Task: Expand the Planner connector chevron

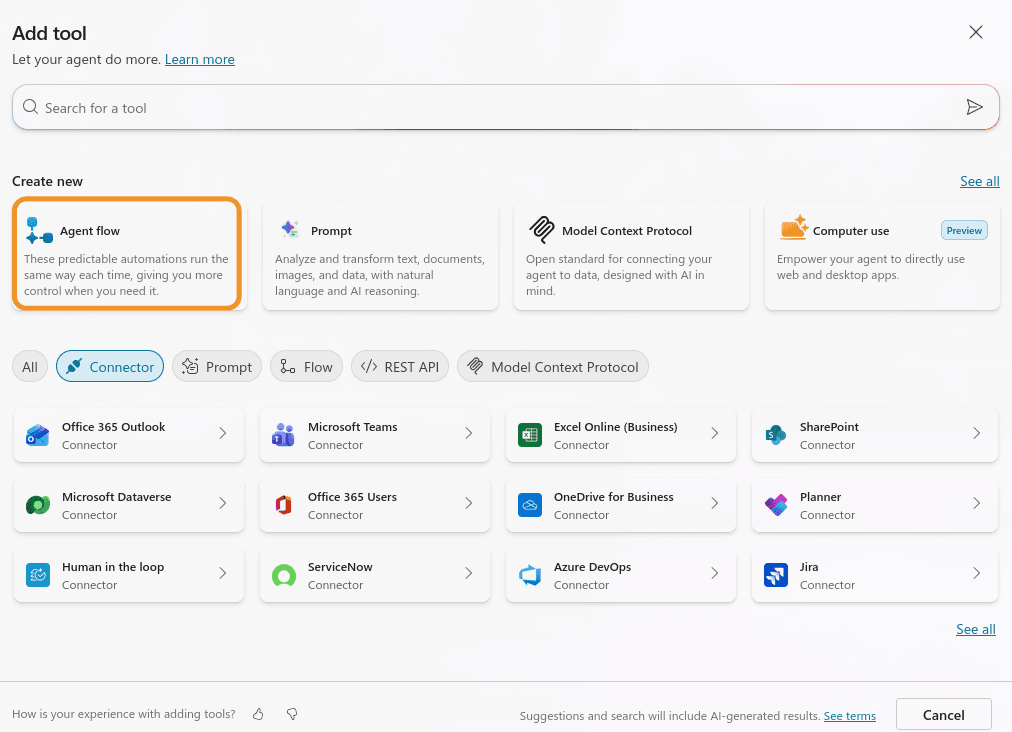Action: tap(976, 504)
